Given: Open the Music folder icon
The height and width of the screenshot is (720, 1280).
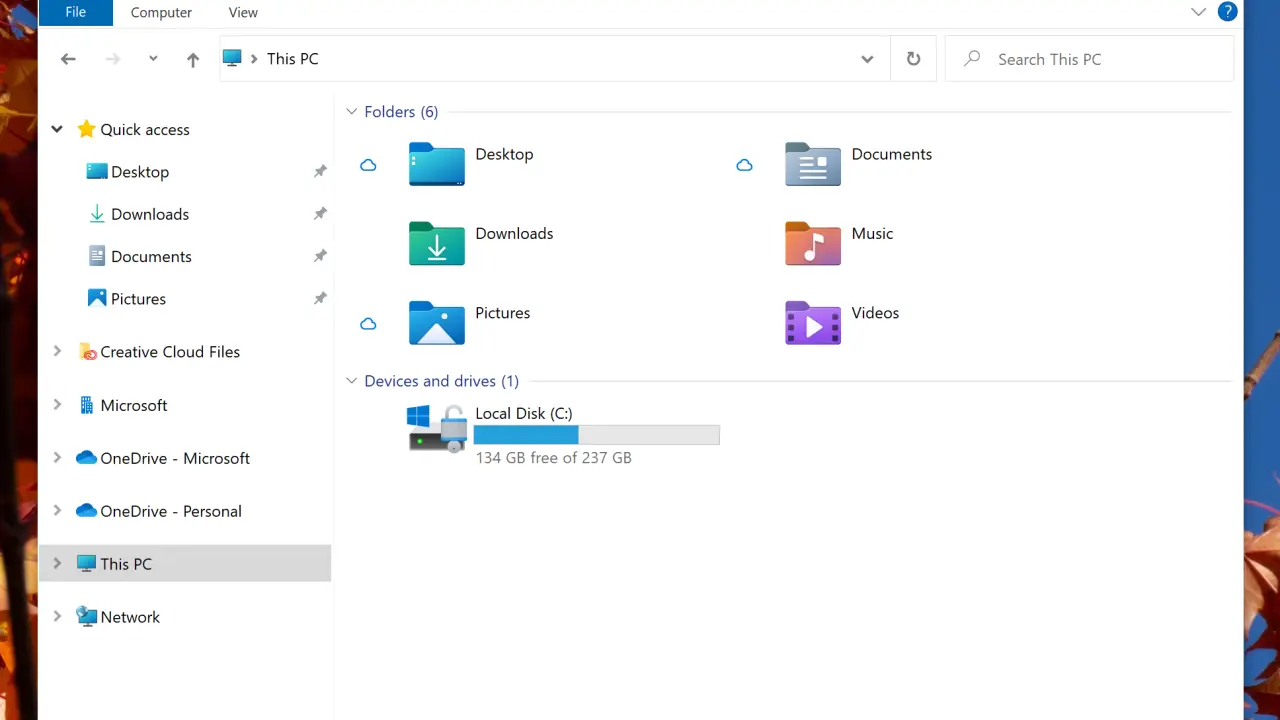Looking at the screenshot, I should [812, 243].
